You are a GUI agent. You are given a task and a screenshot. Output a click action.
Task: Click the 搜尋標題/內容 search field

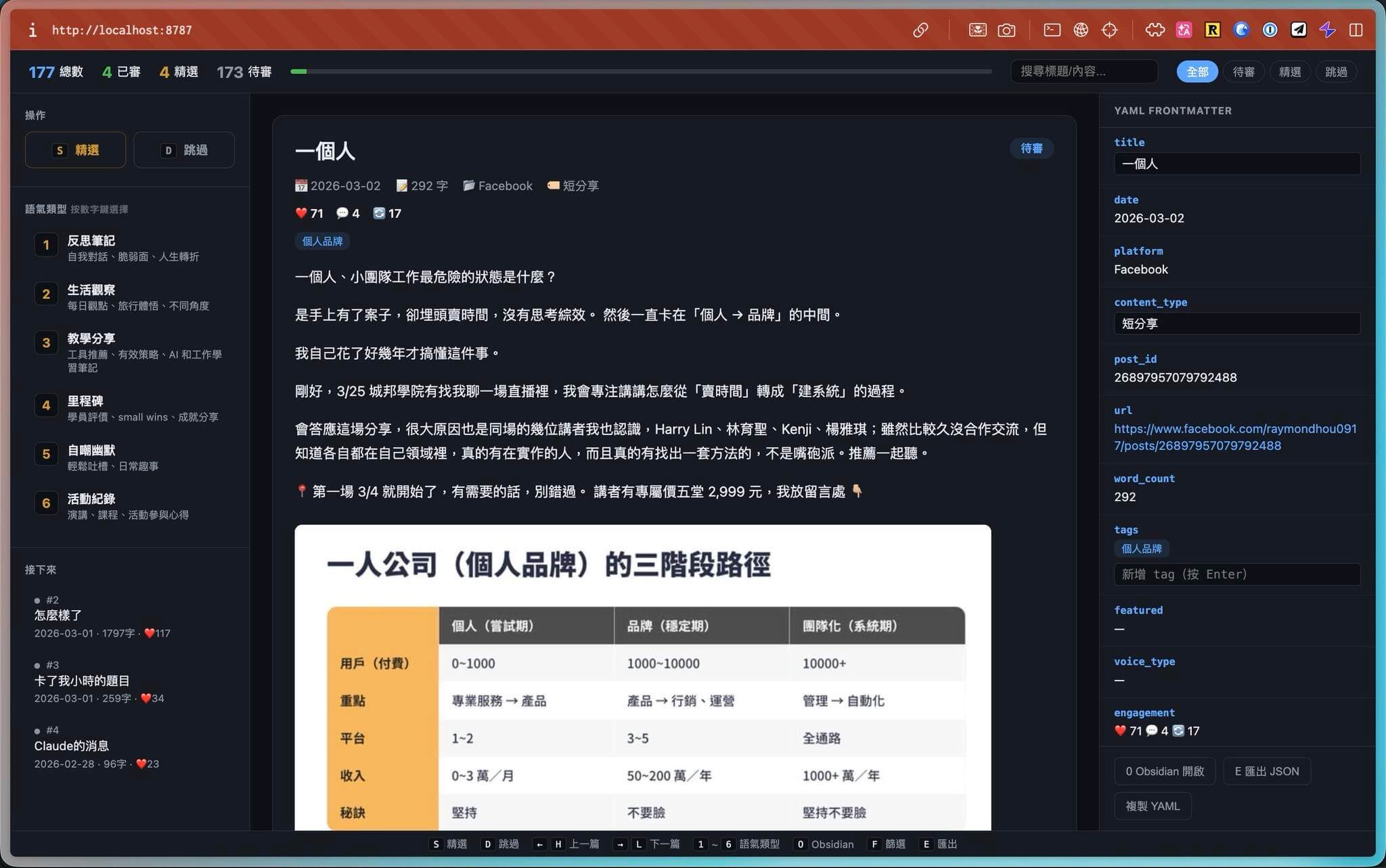[1083, 72]
